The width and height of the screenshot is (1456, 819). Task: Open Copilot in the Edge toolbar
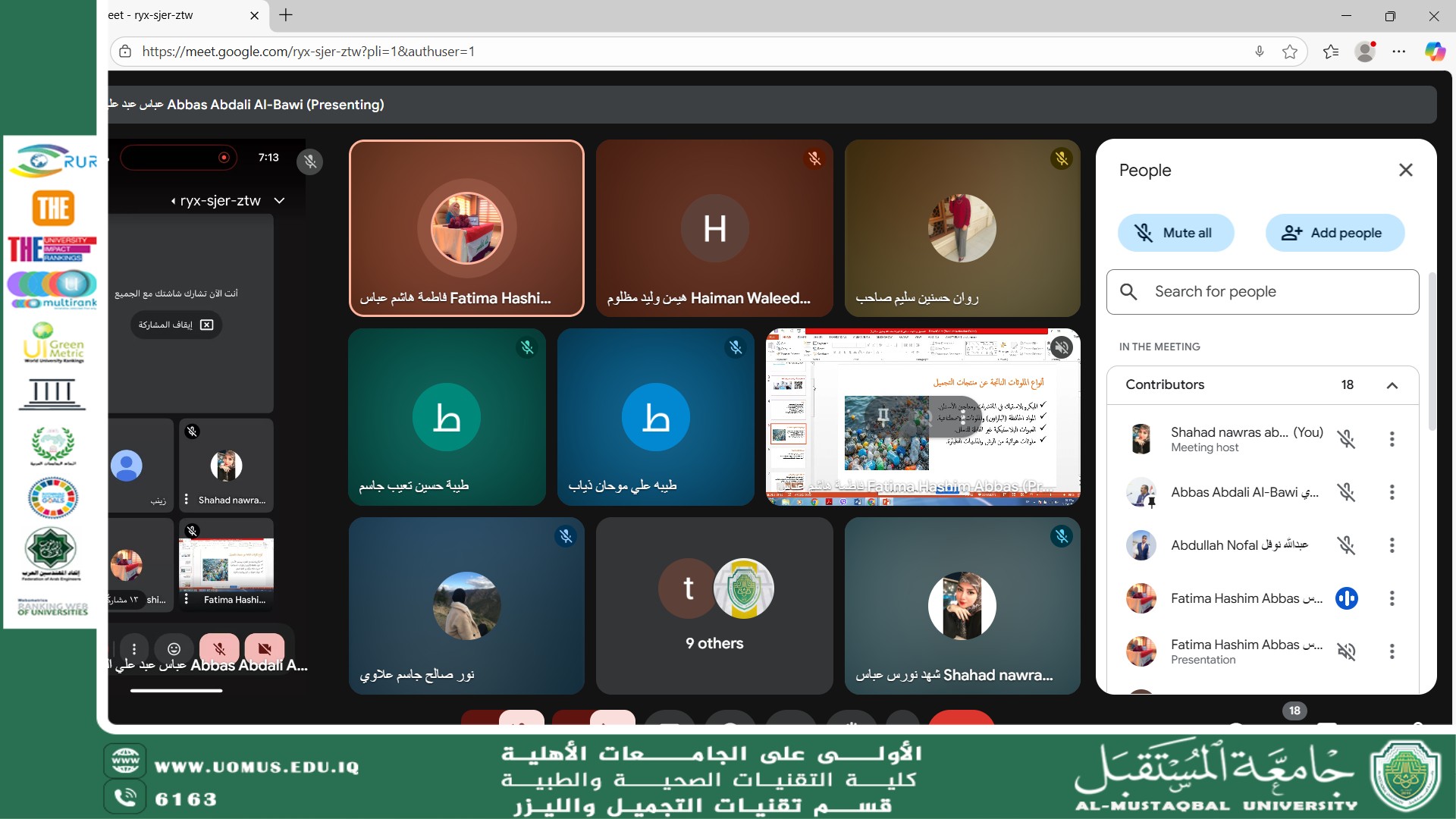click(1434, 52)
